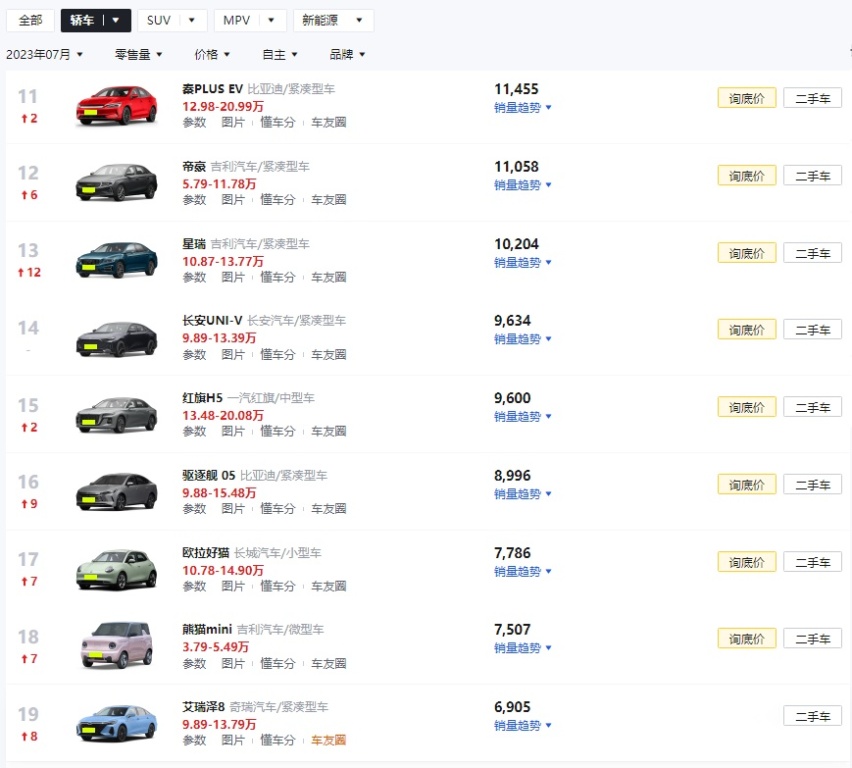Open the 红旗H5 model title

pos(203,397)
